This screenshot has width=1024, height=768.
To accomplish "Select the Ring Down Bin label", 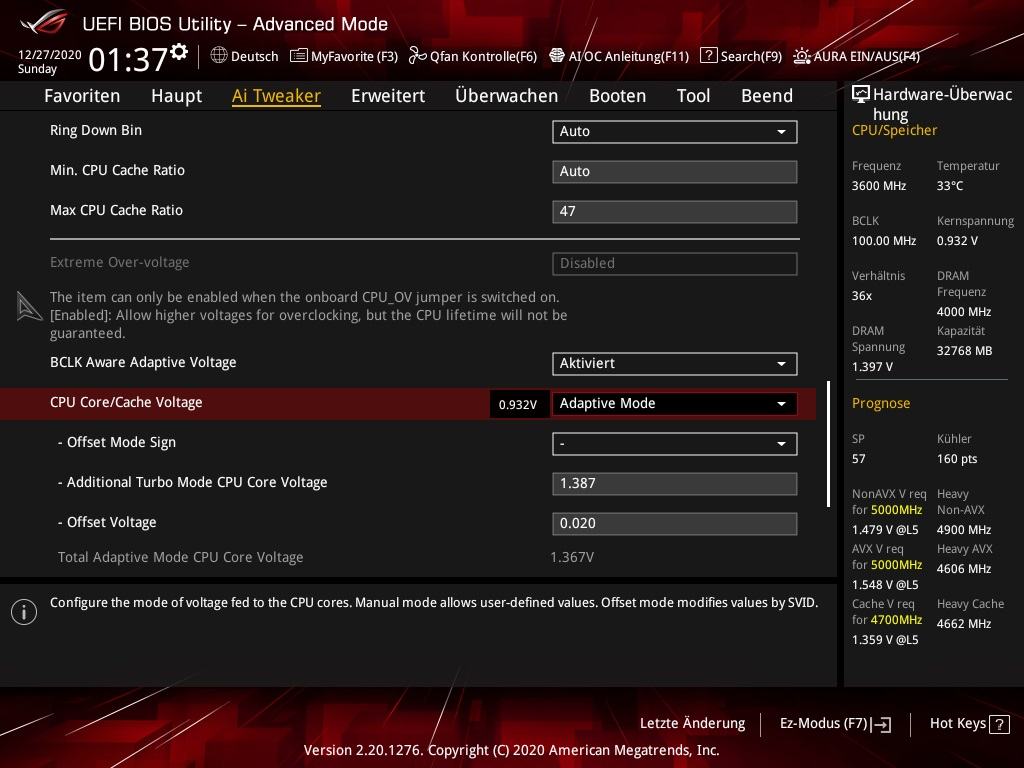I will [x=96, y=130].
